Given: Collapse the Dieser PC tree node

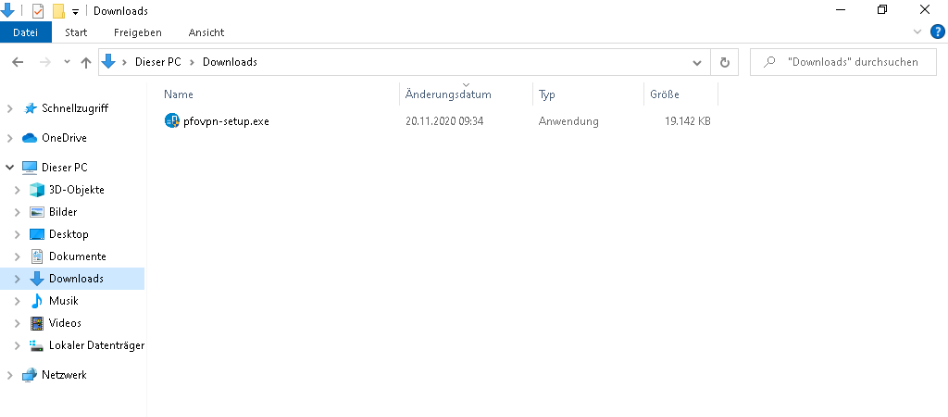Looking at the screenshot, I should (10, 167).
